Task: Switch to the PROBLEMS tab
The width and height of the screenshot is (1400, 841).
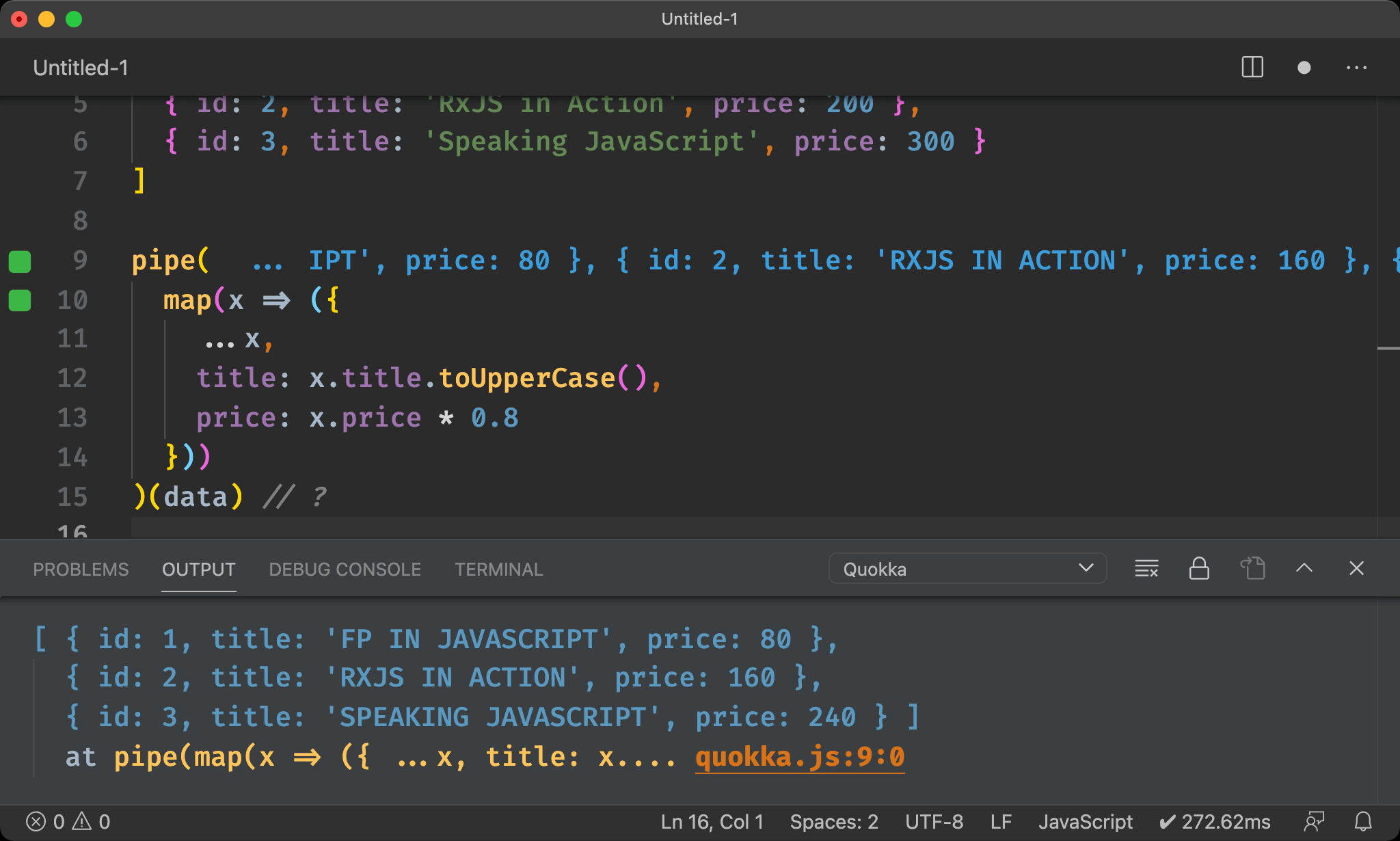Action: 81,570
